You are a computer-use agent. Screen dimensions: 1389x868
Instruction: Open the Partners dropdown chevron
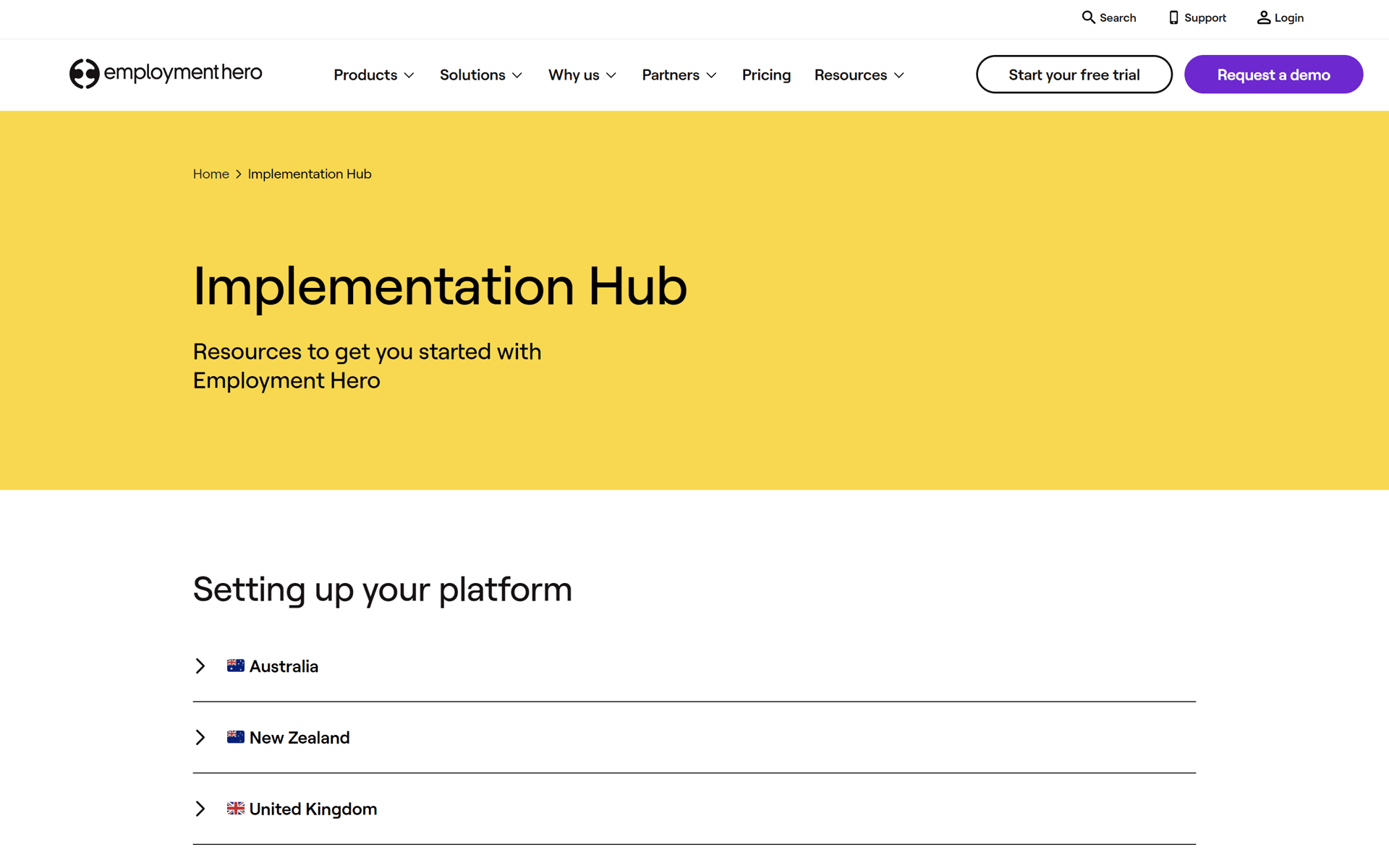712,75
